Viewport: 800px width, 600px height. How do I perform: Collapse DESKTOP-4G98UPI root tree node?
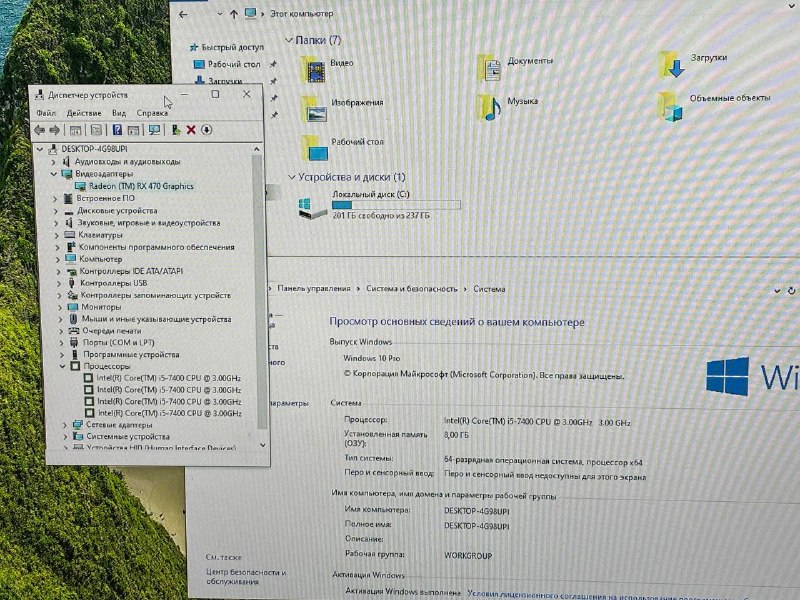pyautogui.click(x=39, y=149)
